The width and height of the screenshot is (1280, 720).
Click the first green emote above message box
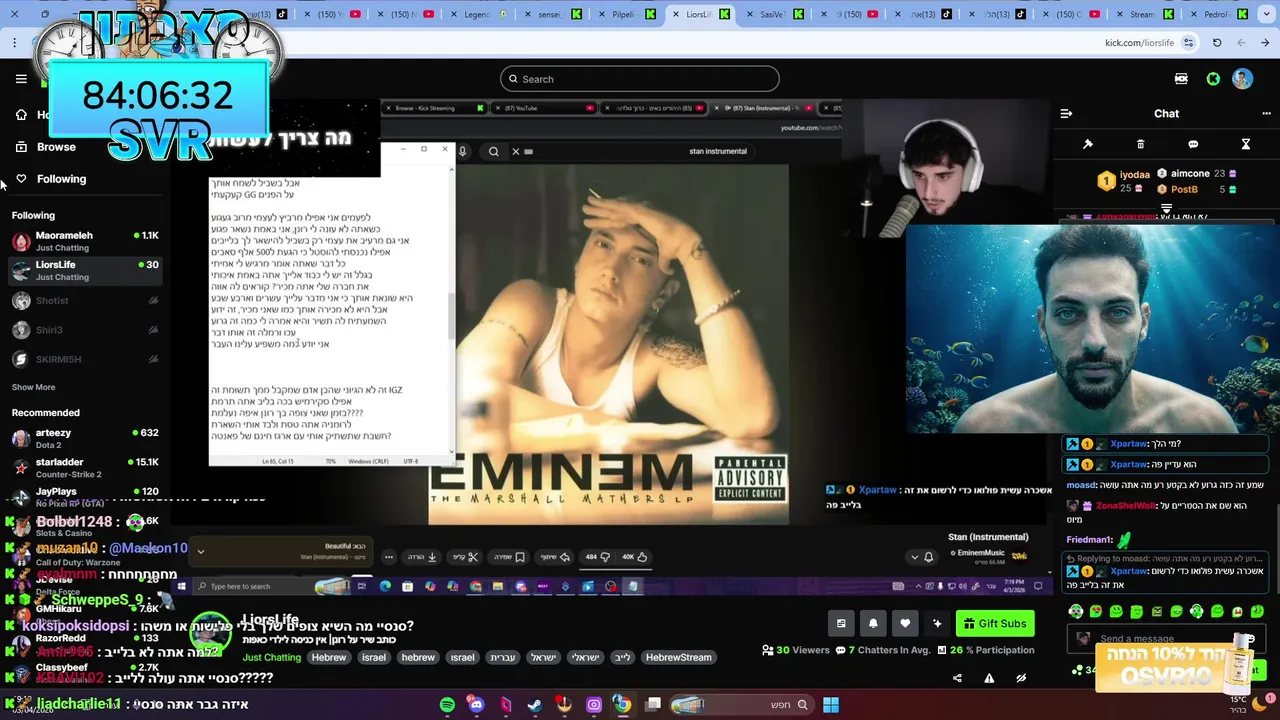tap(1076, 611)
